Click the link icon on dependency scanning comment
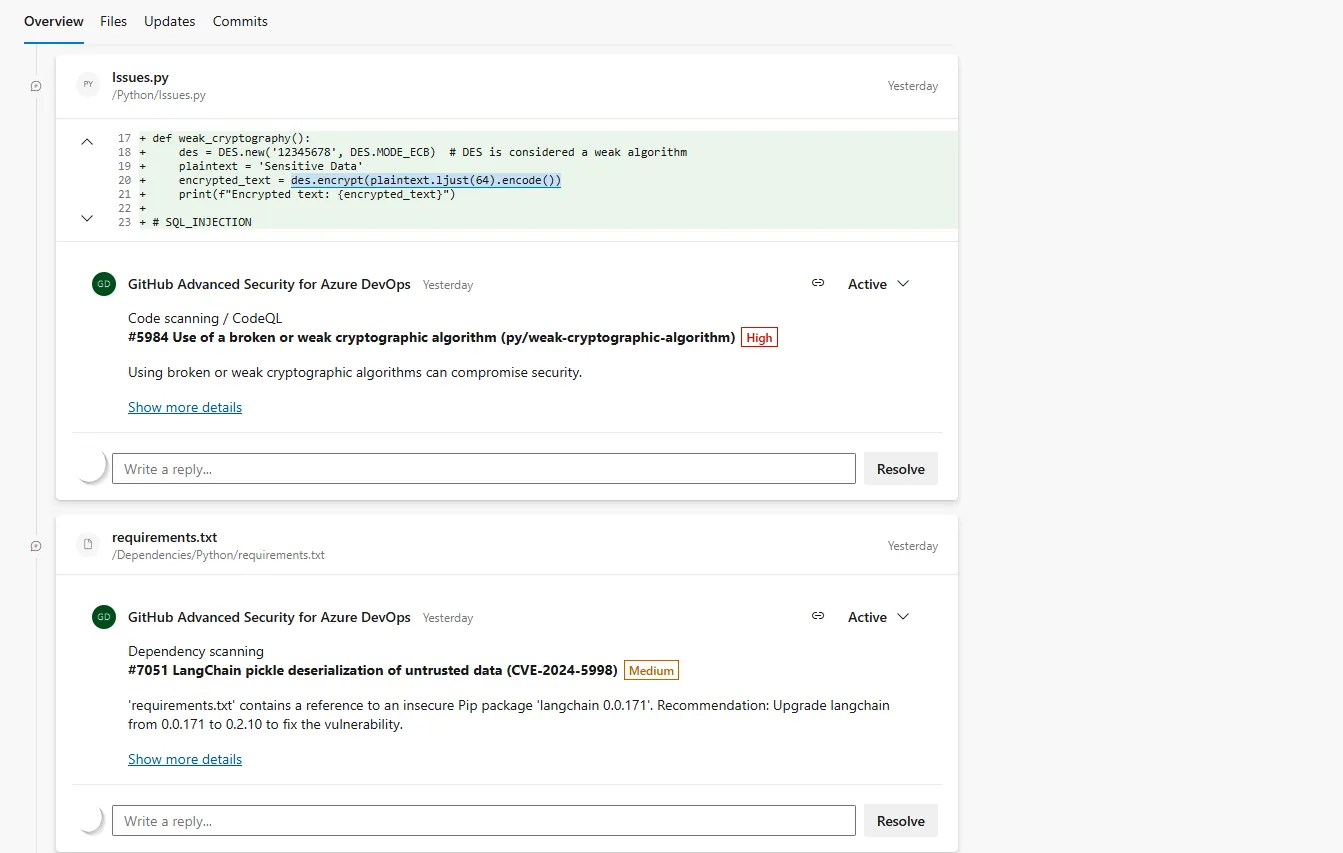The width and height of the screenshot is (1343, 853). click(x=818, y=616)
